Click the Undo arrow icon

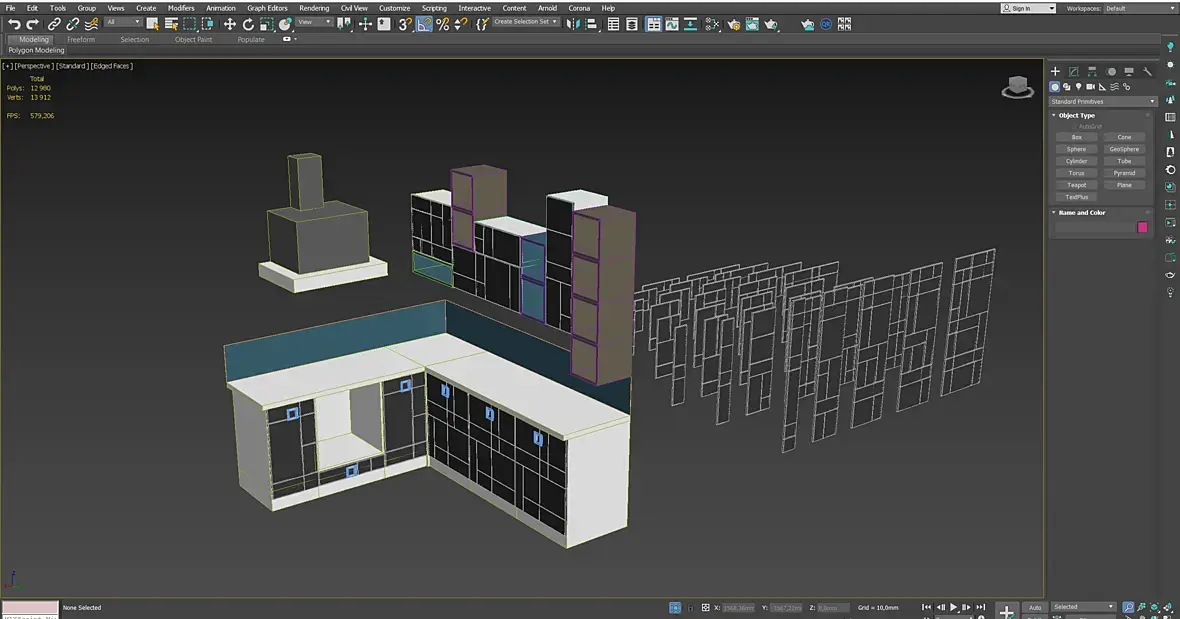14,23
